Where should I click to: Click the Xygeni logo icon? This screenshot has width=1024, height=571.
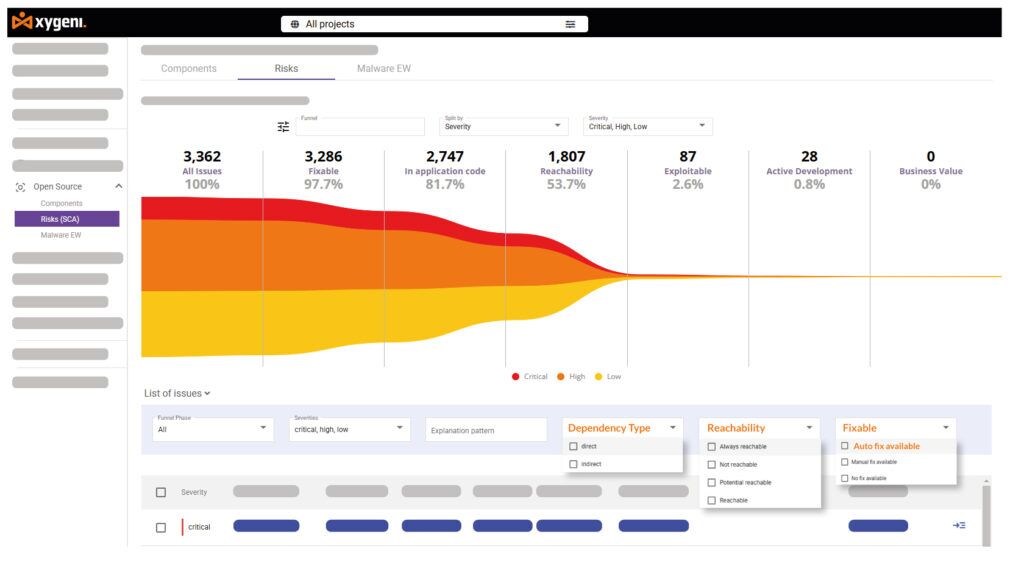(22, 22)
